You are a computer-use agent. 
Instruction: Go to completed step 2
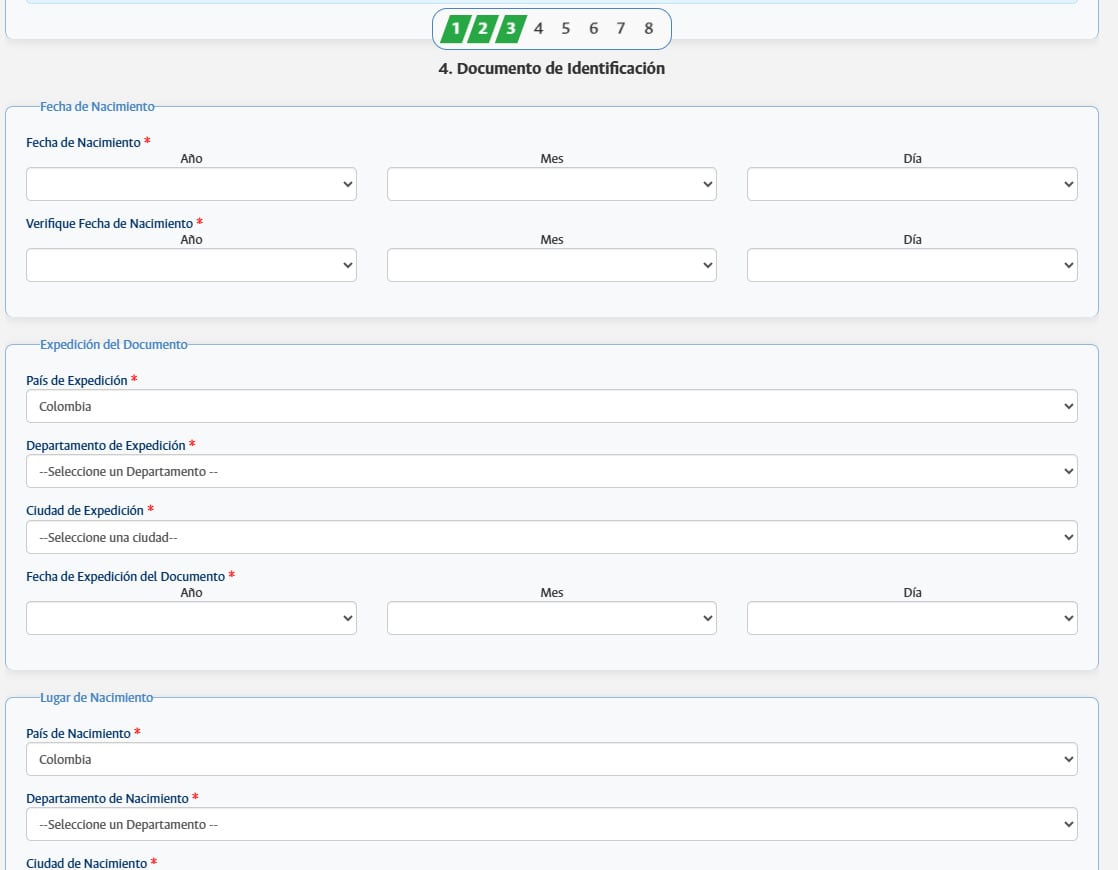(x=482, y=29)
